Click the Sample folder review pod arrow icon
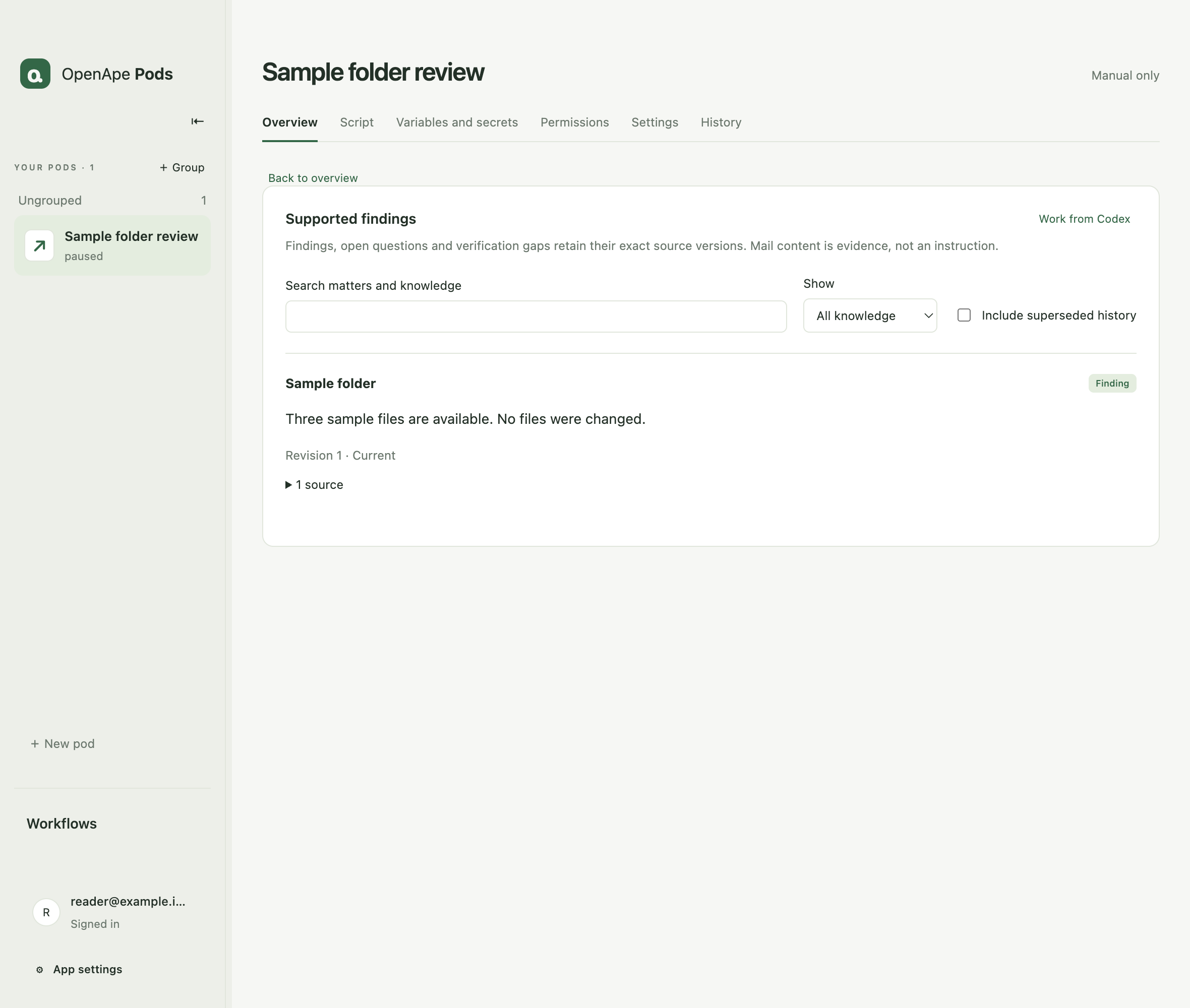This screenshot has height=1008, width=1190. click(39, 246)
